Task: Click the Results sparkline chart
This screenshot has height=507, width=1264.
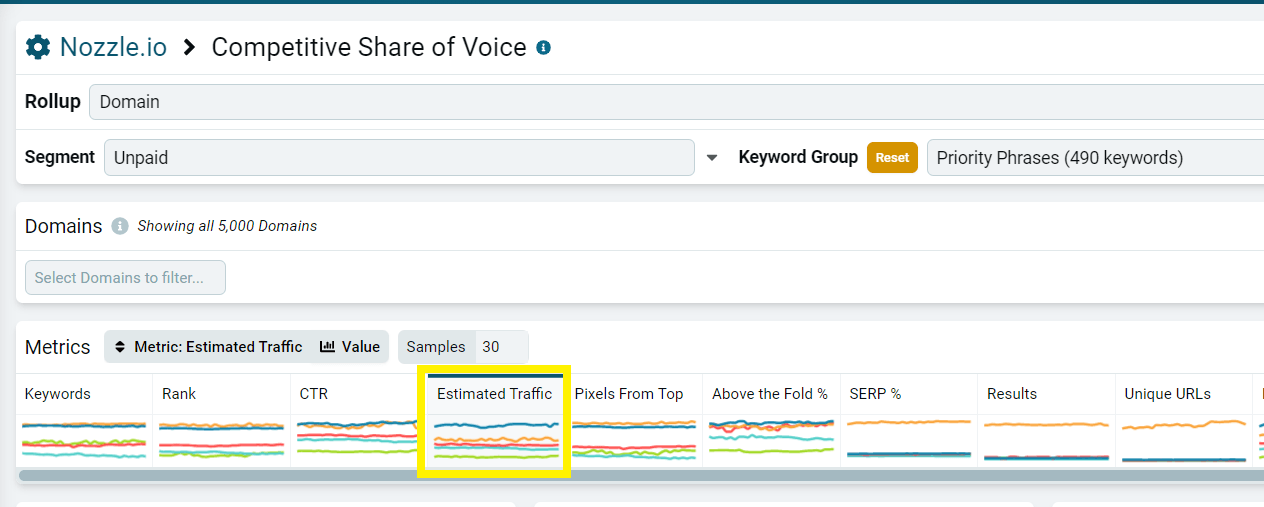Action: (x=1046, y=440)
